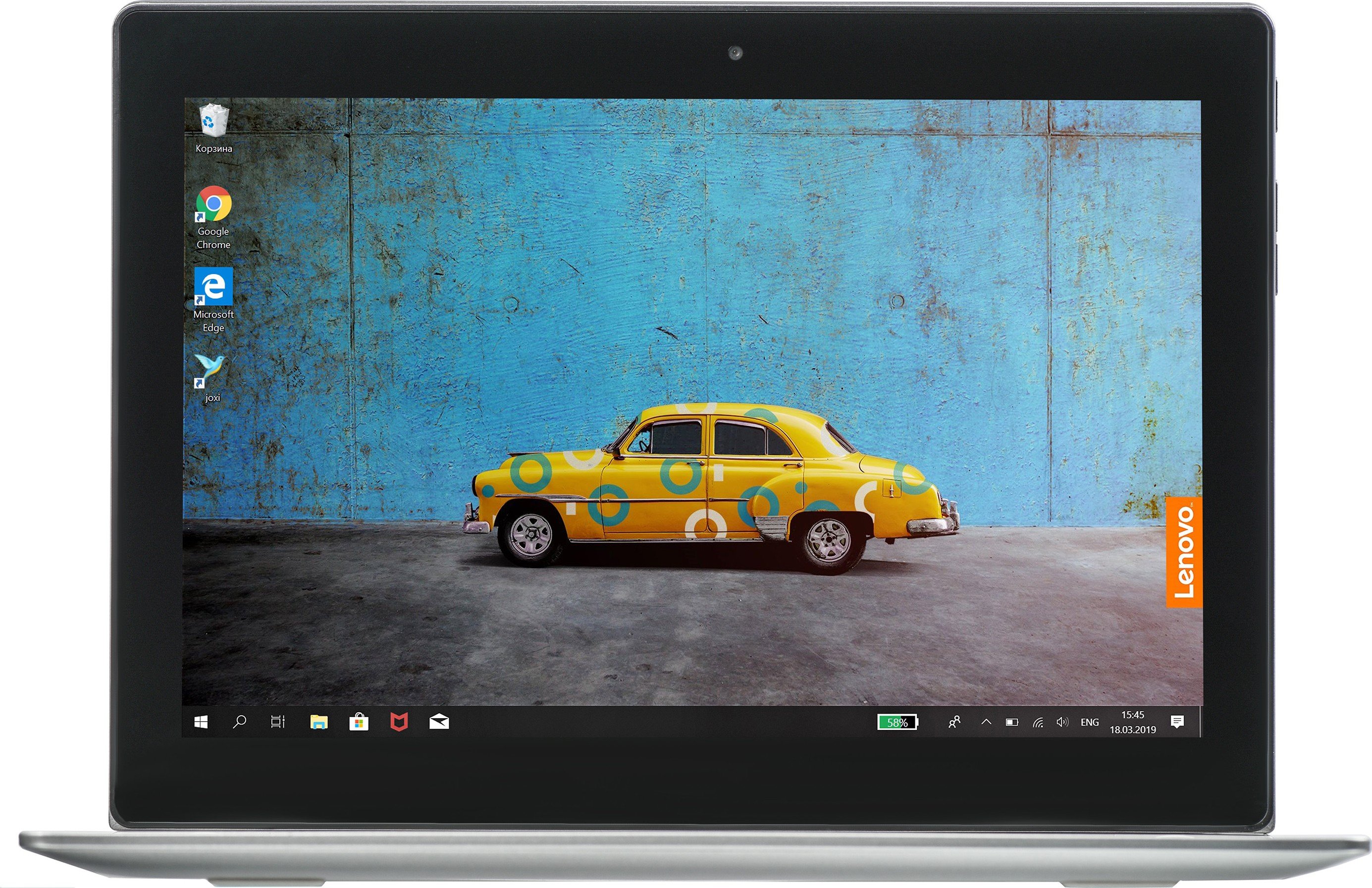Select the Microsoft Edge desktop shortcut
Viewport: 1372px width, 888px height.
click(x=213, y=300)
